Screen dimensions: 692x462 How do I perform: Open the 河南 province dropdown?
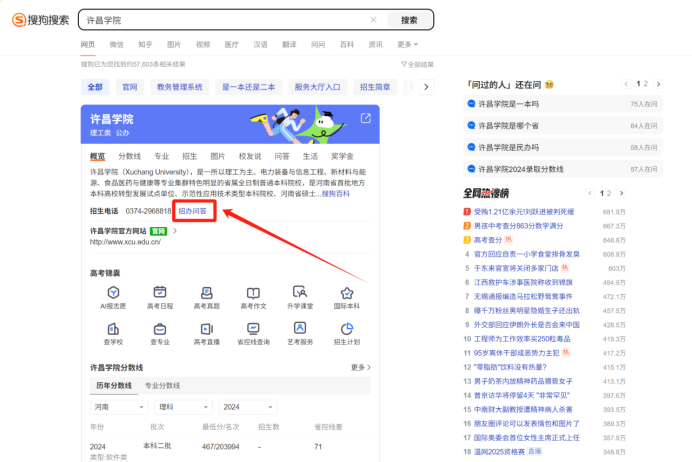(x=119, y=407)
